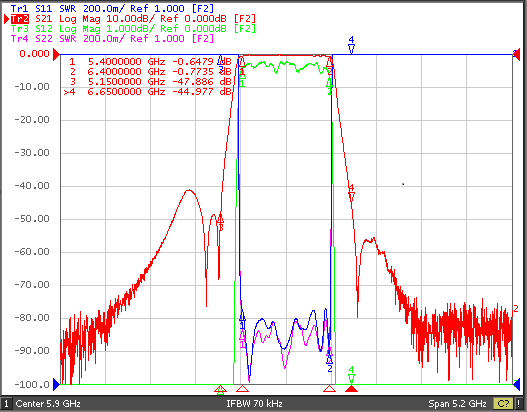527x412 pixels.
Task: Select marker 2 row 6.4000000 GHz in table
Action: [150, 72]
